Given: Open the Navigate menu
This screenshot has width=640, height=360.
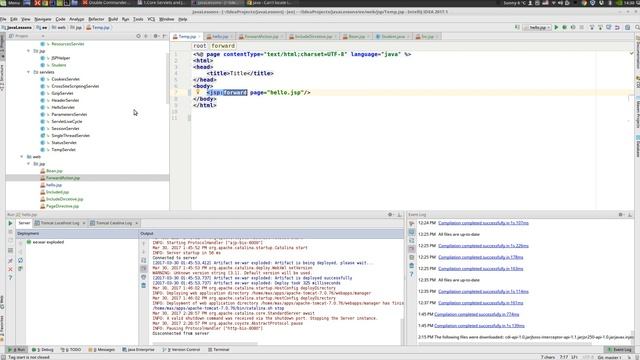Looking at the screenshot, I should point(43,19).
